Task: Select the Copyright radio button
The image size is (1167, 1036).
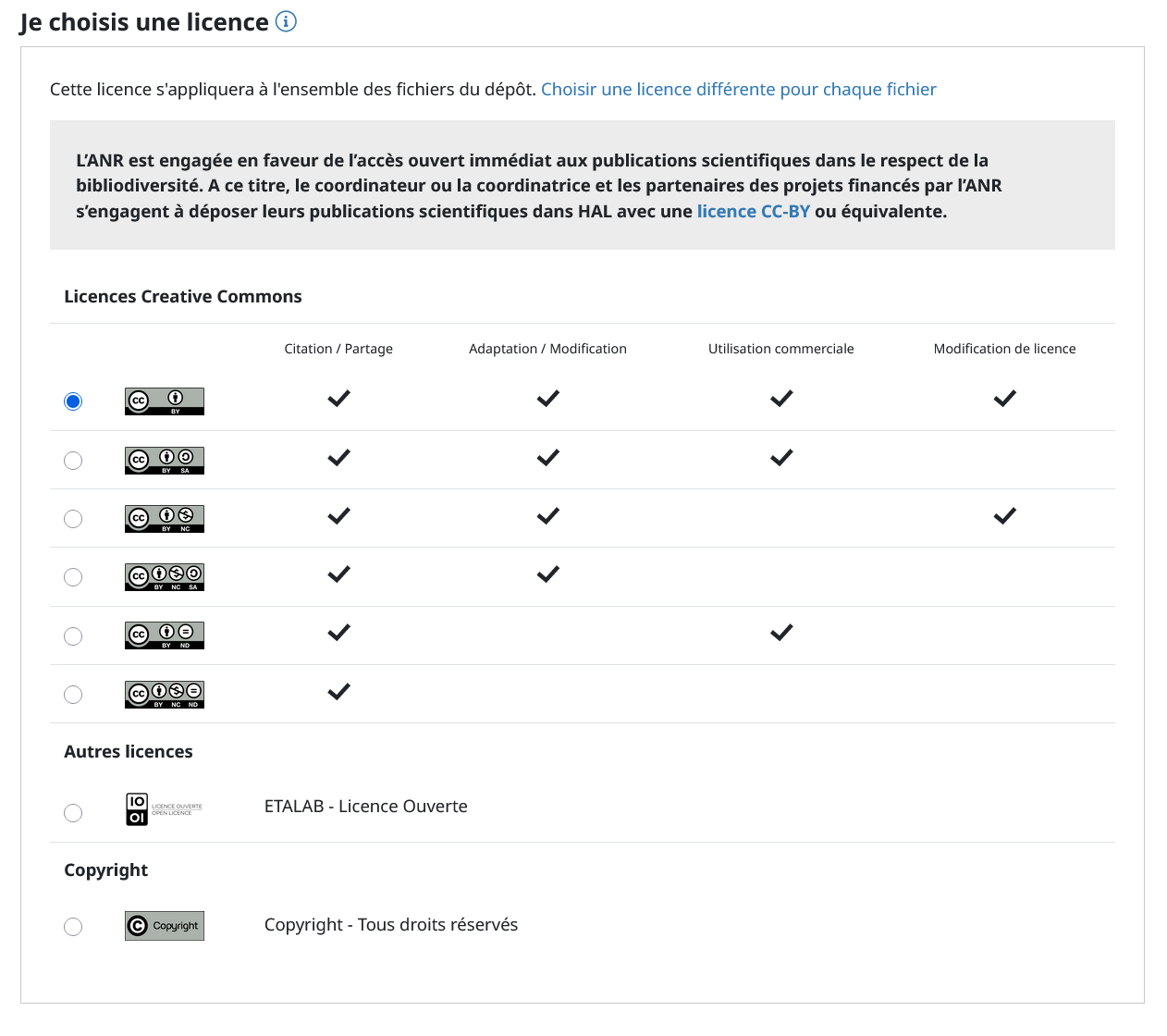Action: 73,927
